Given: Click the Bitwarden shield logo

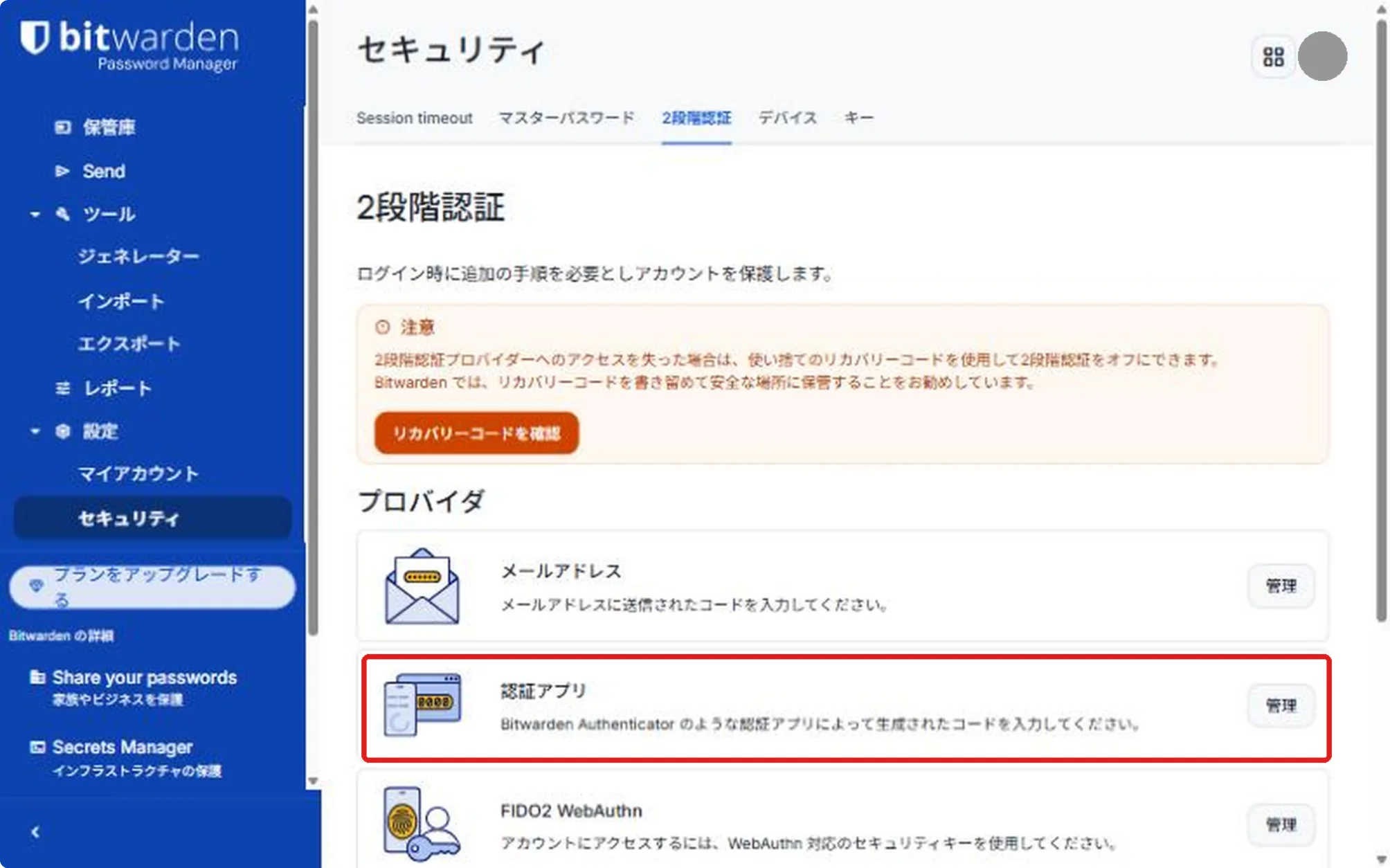Looking at the screenshot, I should (35, 37).
